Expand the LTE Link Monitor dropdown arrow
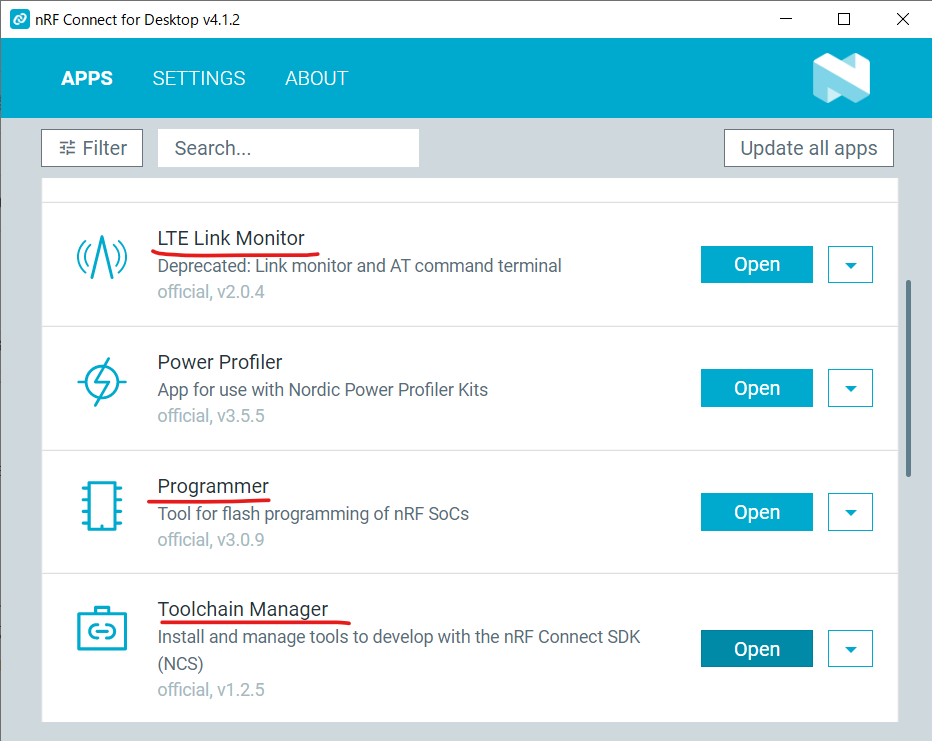This screenshot has width=932, height=741. pos(851,265)
